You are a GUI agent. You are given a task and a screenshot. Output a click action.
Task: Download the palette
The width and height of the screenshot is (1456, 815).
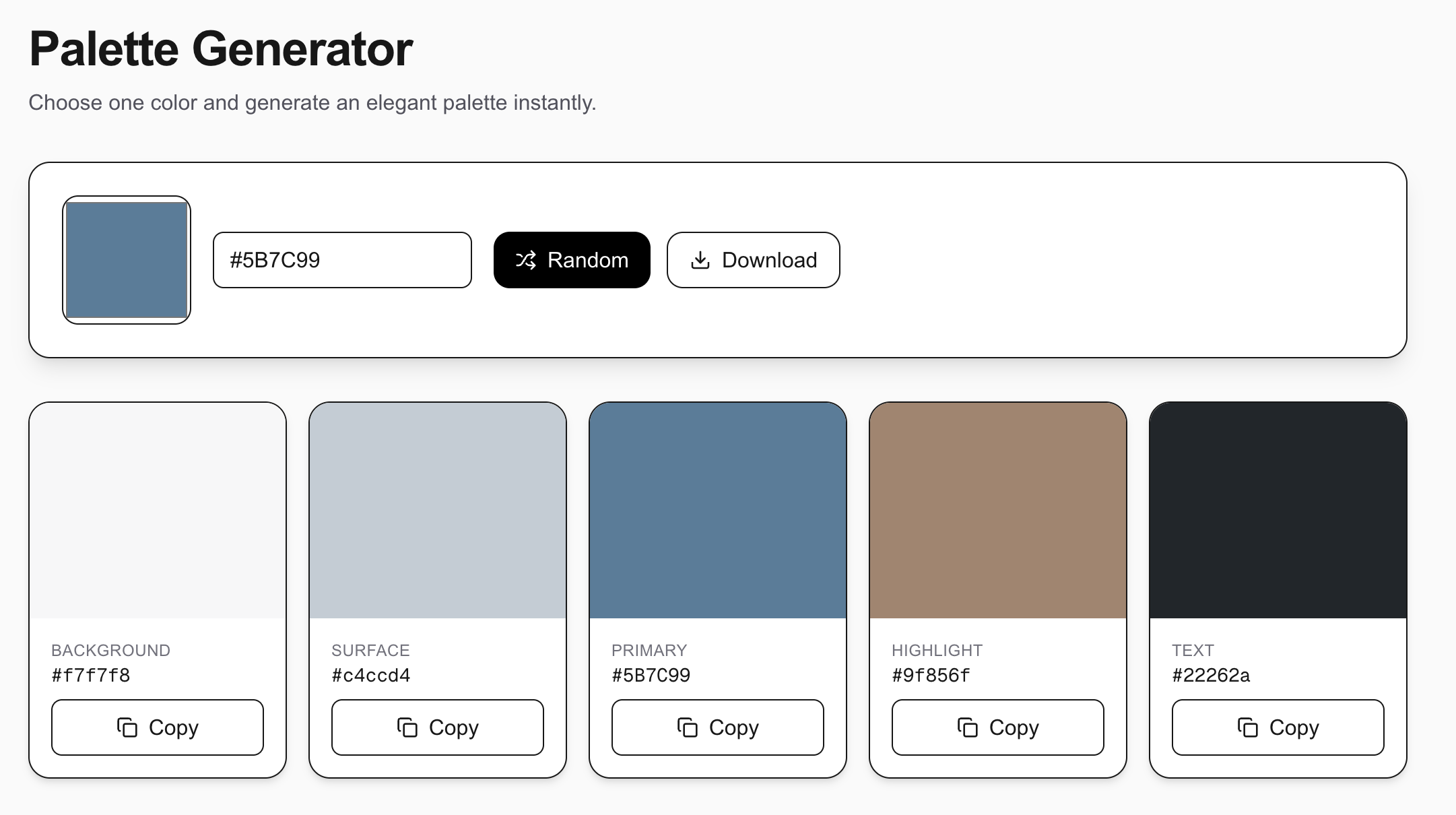[x=754, y=260]
